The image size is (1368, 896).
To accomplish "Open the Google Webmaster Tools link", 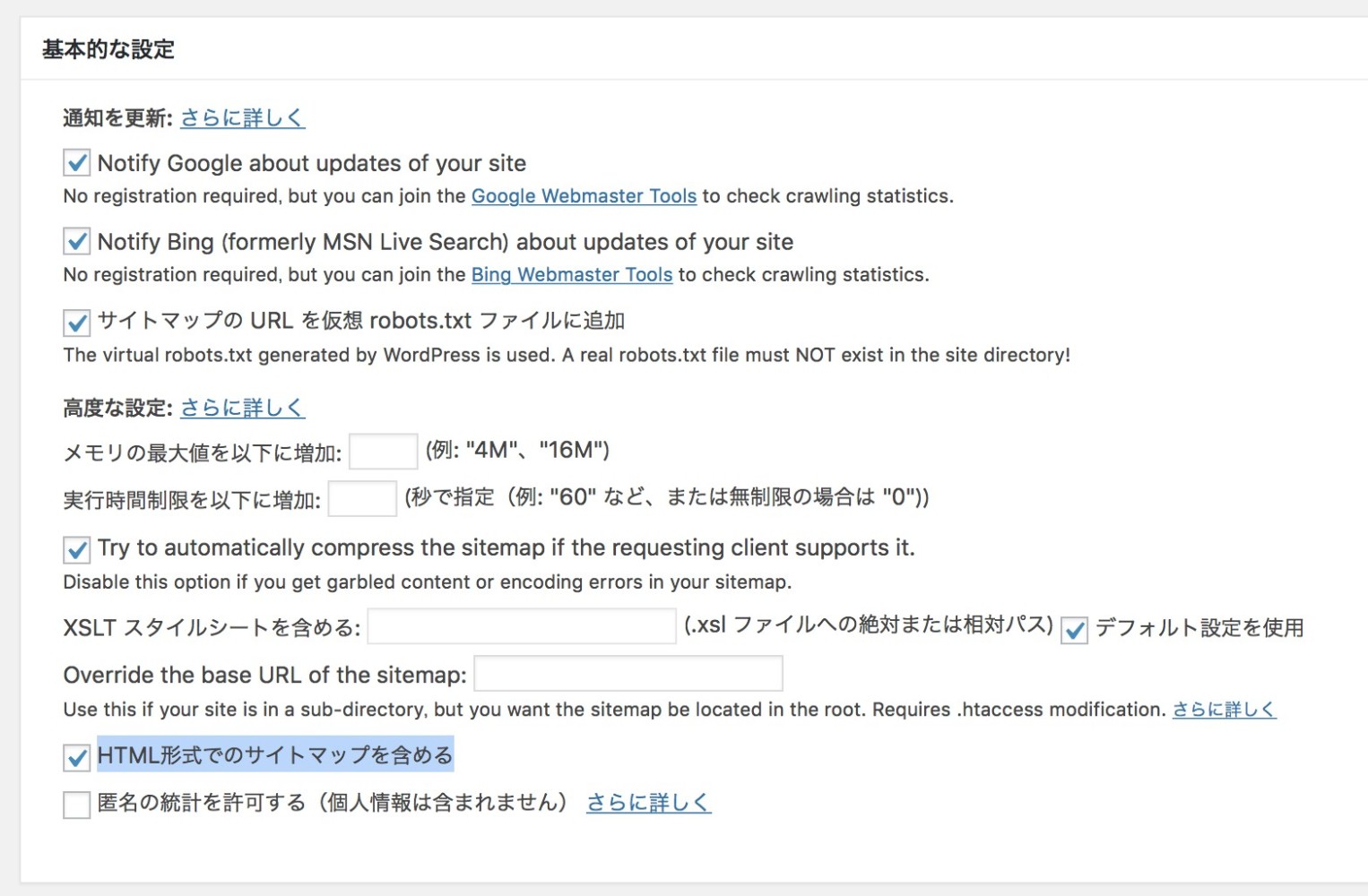I will [584, 196].
